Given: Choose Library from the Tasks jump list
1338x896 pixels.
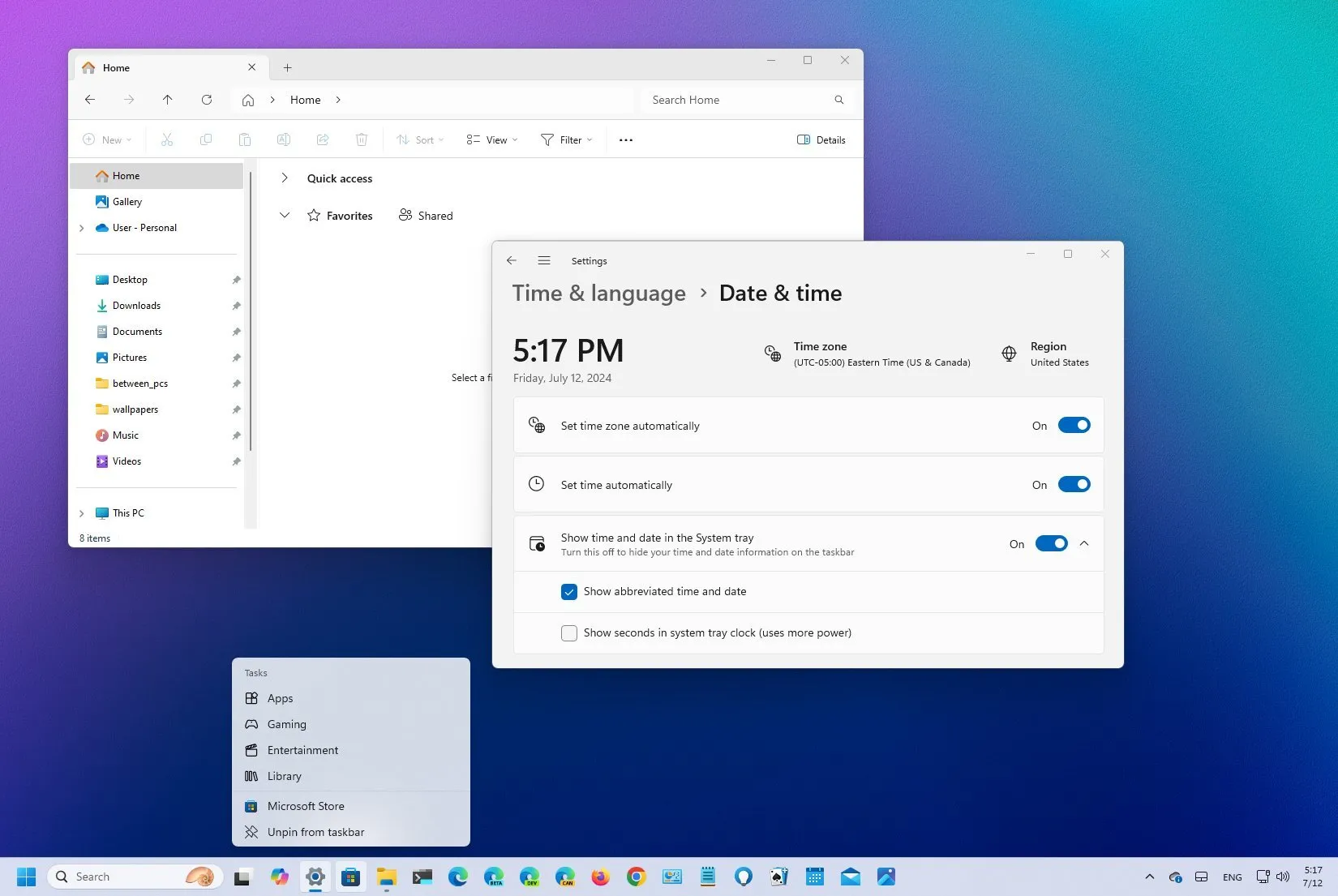Looking at the screenshot, I should tap(284, 776).
